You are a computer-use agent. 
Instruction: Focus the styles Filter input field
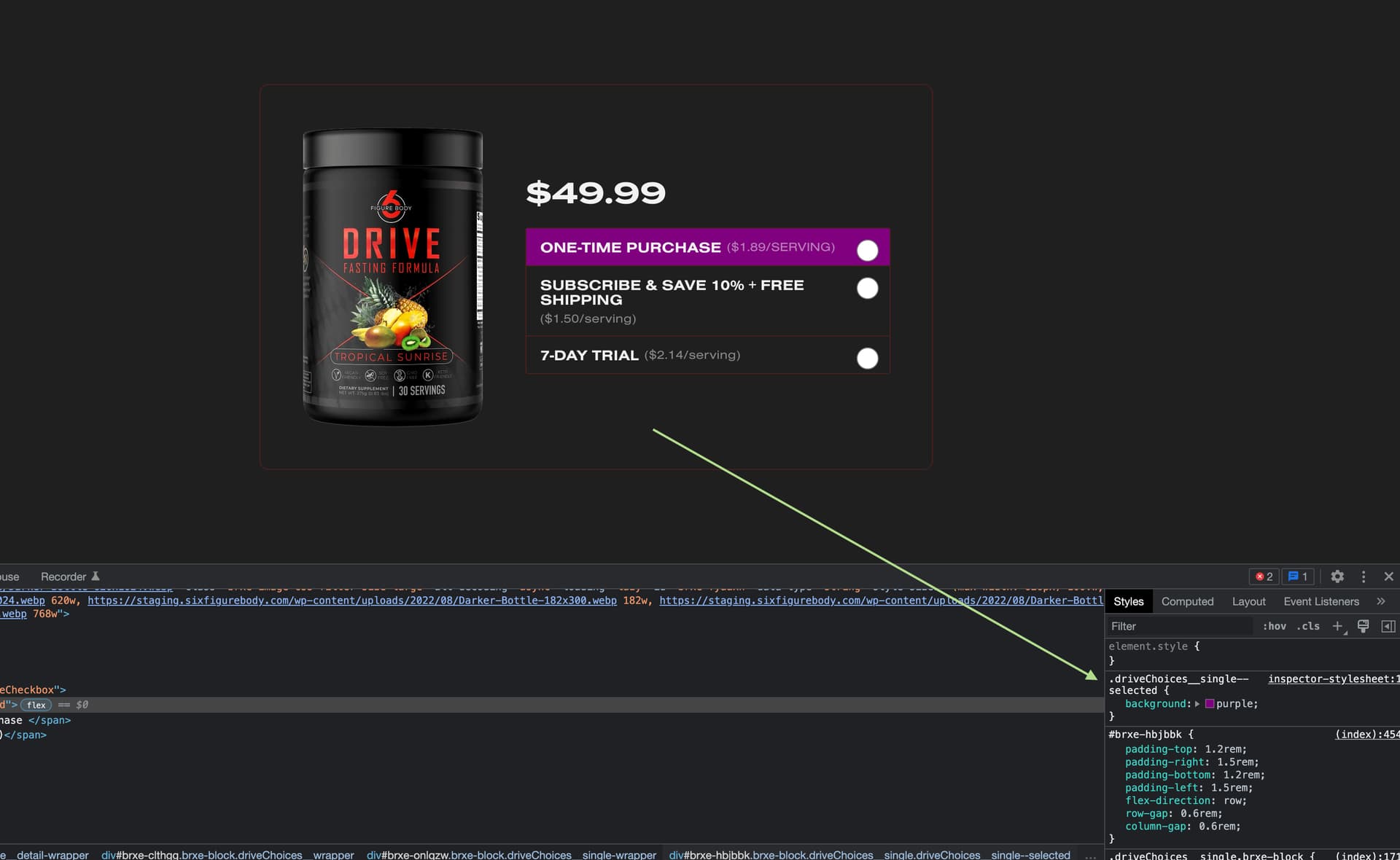pos(1180,626)
